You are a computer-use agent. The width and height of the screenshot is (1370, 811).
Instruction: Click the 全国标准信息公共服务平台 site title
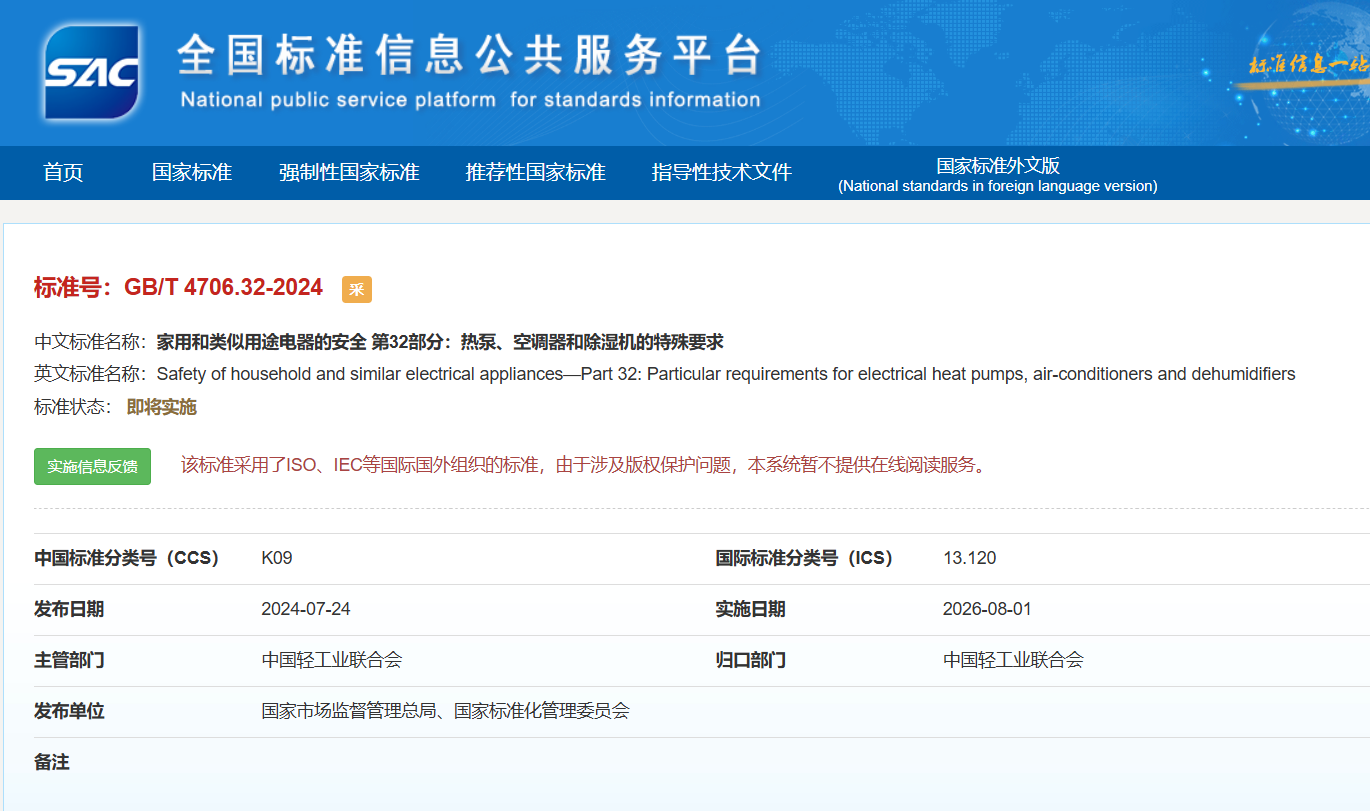tap(470, 55)
